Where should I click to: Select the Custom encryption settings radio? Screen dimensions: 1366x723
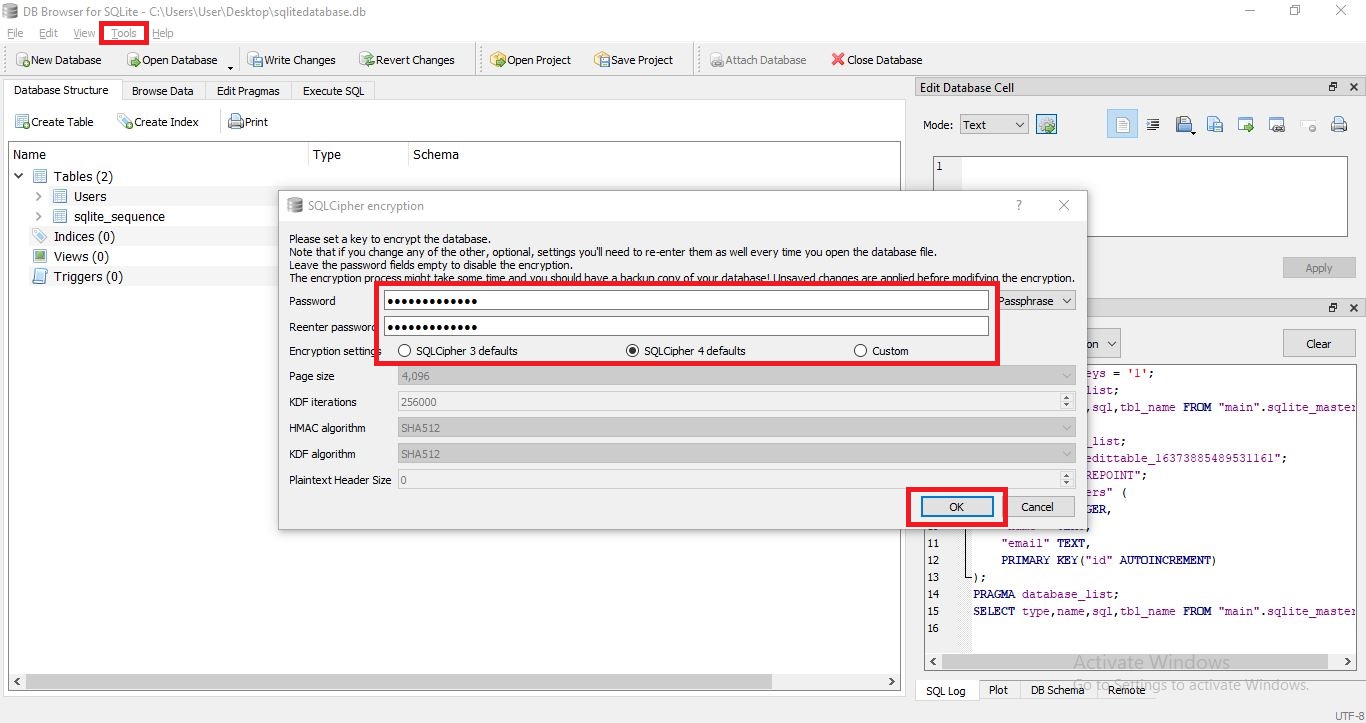[x=860, y=351]
